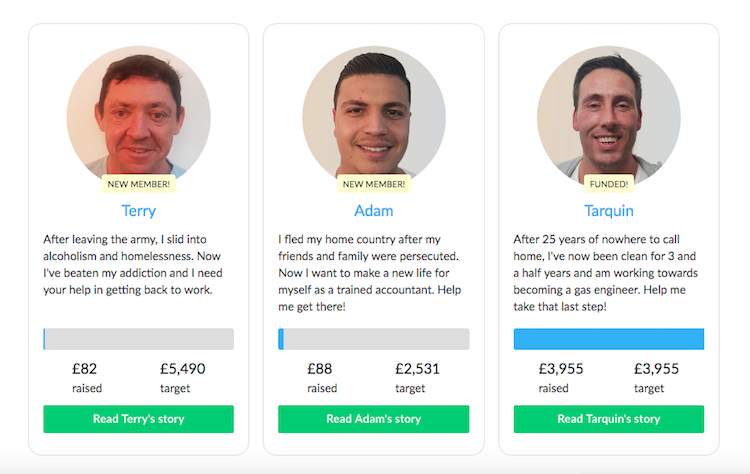Select the £2,531 target amount
Image resolution: width=750 pixels, height=474 pixels.
coord(417,369)
